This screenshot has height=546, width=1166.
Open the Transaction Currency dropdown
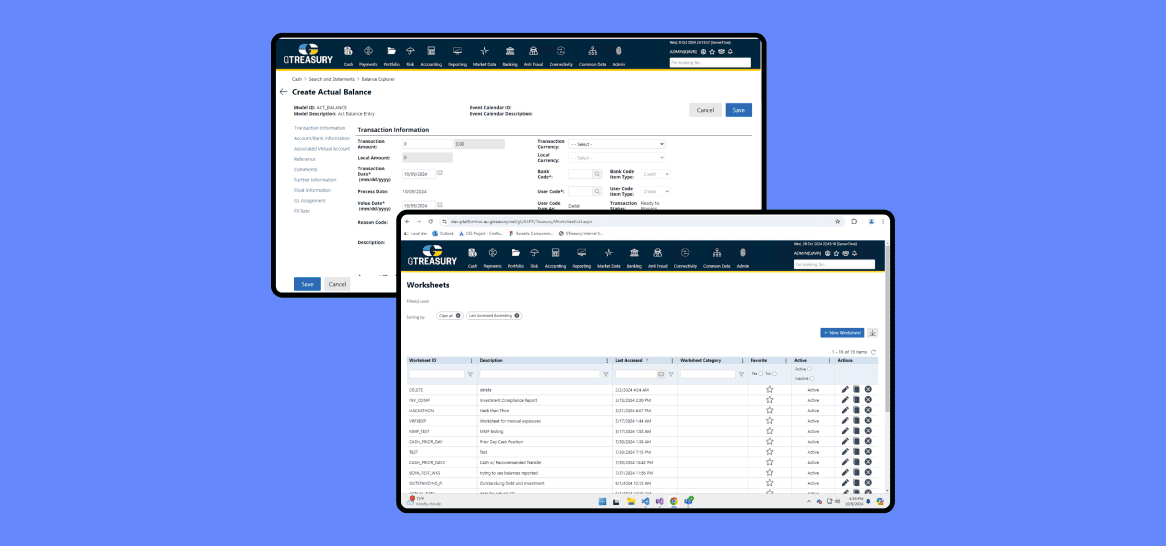click(616, 144)
